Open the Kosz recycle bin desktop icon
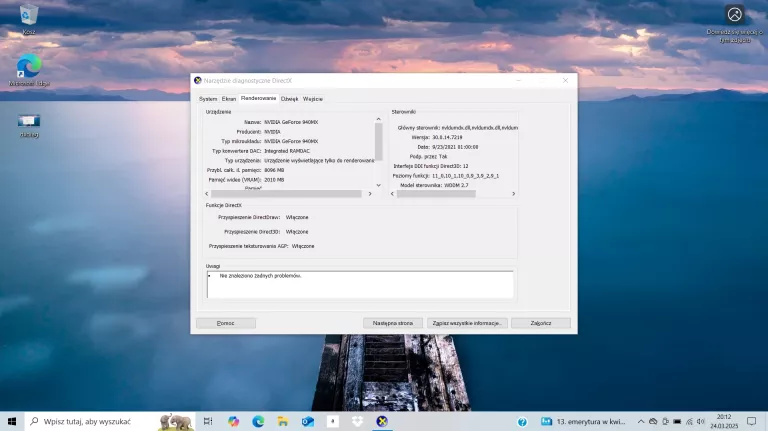The height and width of the screenshot is (431, 768). click(x=29, y=15)
